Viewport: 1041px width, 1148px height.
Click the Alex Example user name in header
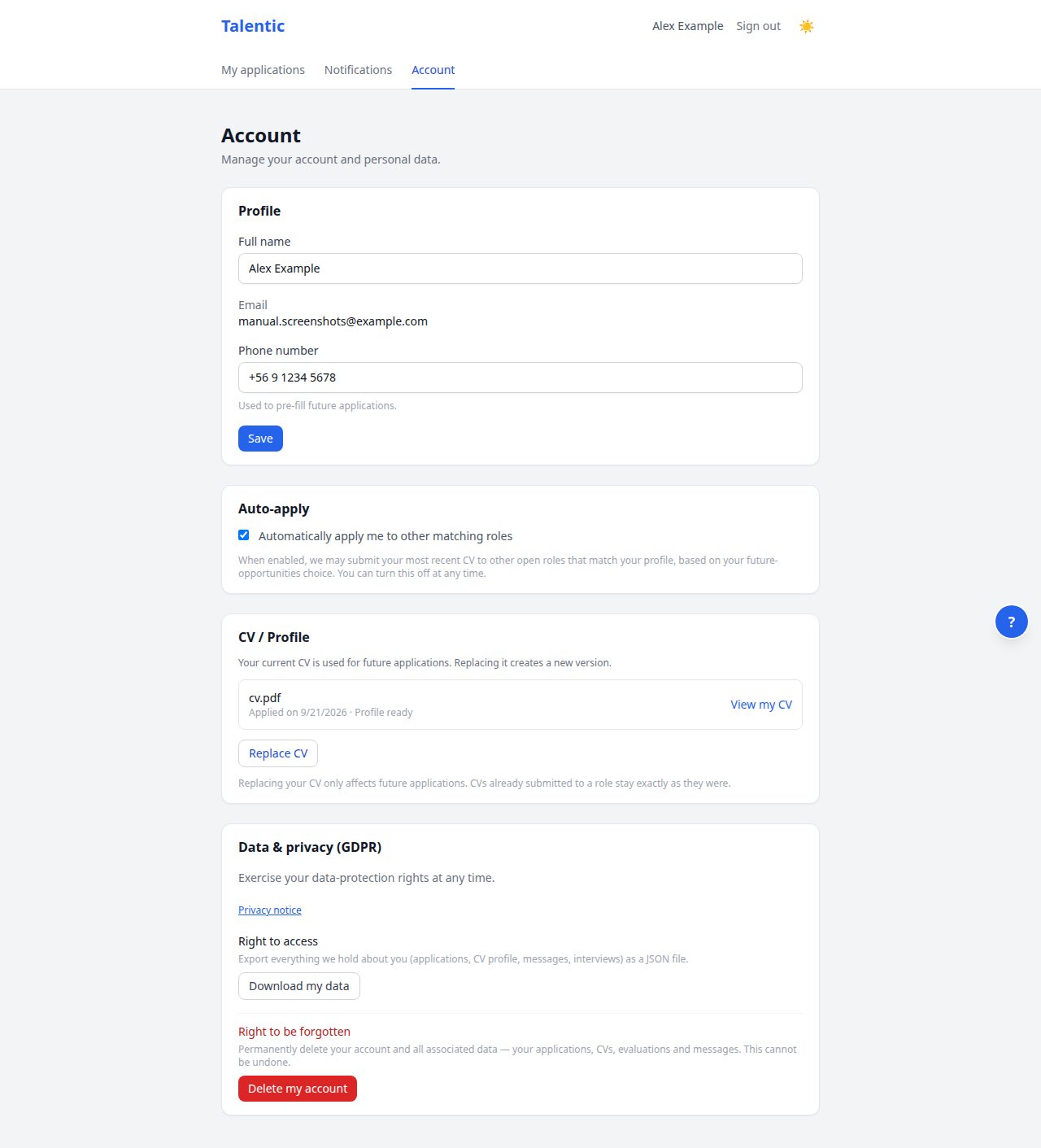tap(687, 26)
